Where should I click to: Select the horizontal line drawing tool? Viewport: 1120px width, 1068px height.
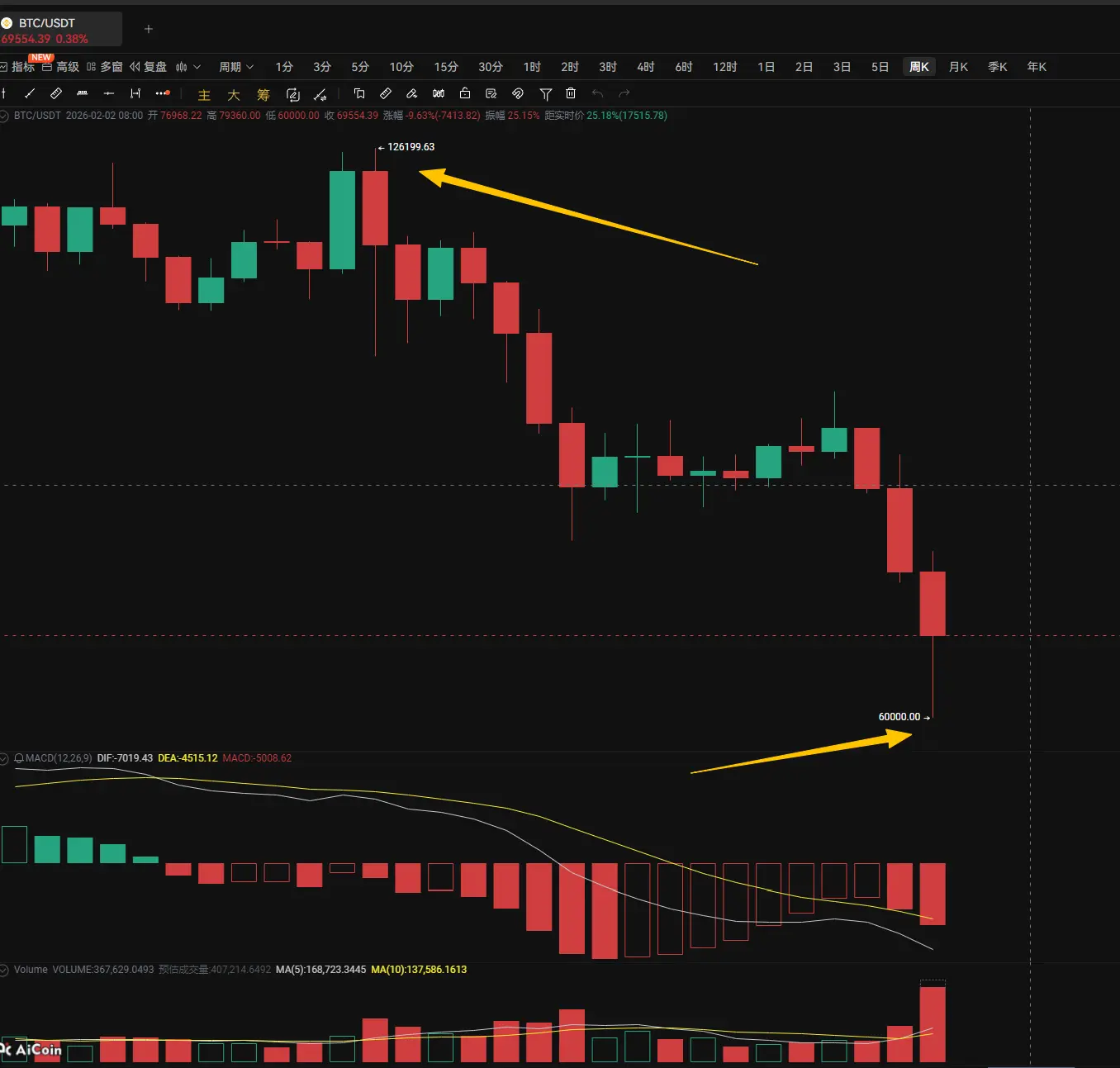(109, 93)
